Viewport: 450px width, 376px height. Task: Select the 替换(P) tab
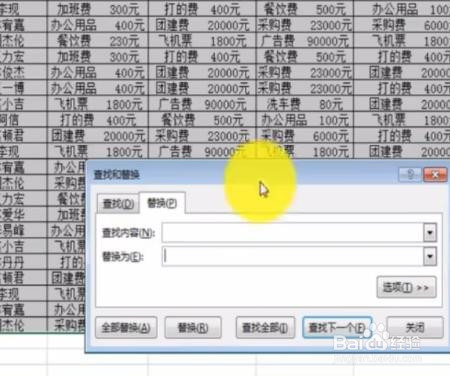[x=162, y=203]
